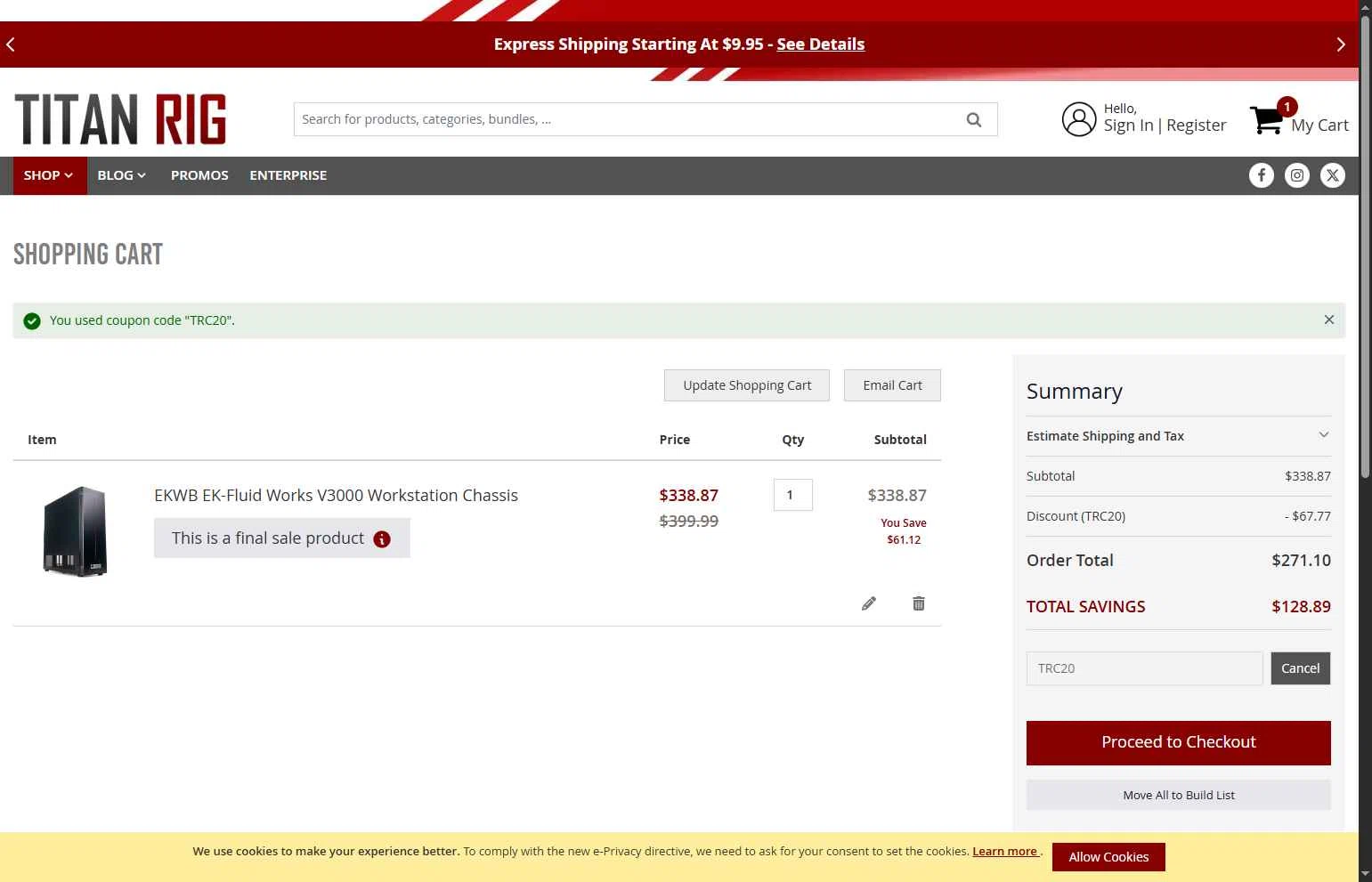Show final sale product info icon
This screenshot has height=882, width=1372.
pos(382,539)
